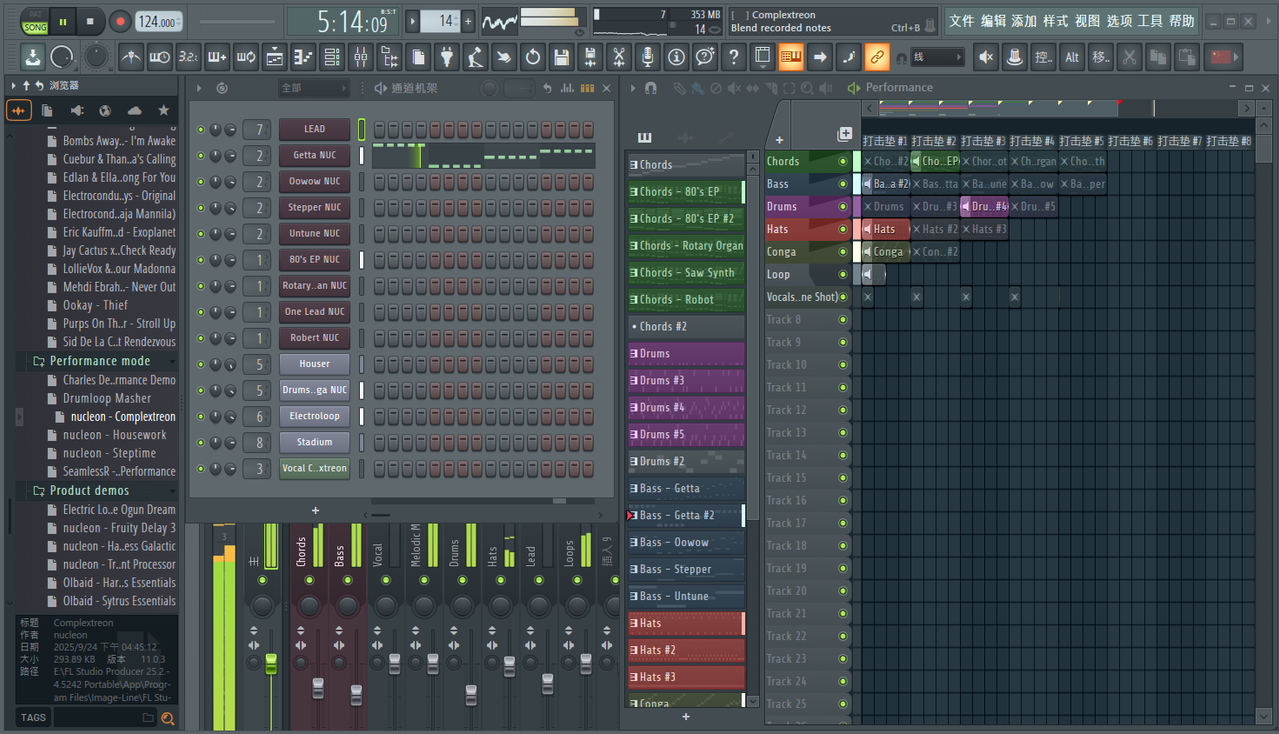The image size is (1279, 734).
Task: Open the 线 snap dropdown
Action: 937,57
